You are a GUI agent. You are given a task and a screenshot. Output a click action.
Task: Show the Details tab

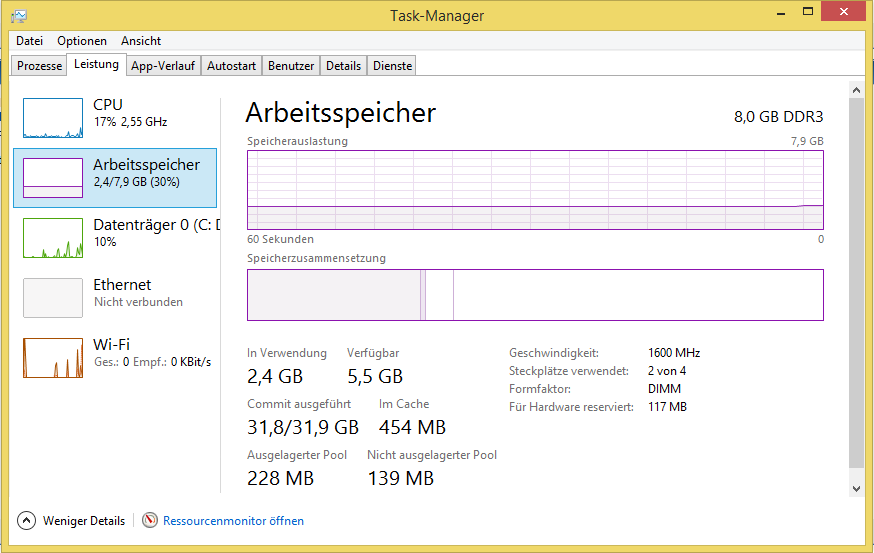(x=343, y=66)
